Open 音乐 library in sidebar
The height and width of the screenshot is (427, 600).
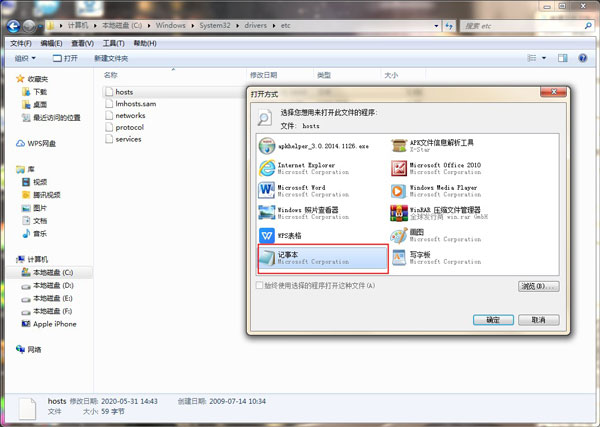(x=34, y=233)
